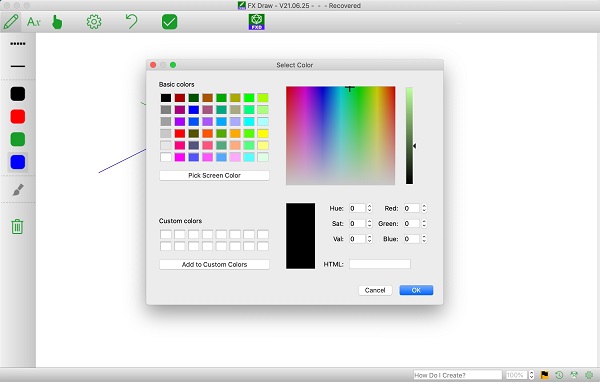Select the black basic color swatch
Screen dimensions: 600x382
(166, 98)
